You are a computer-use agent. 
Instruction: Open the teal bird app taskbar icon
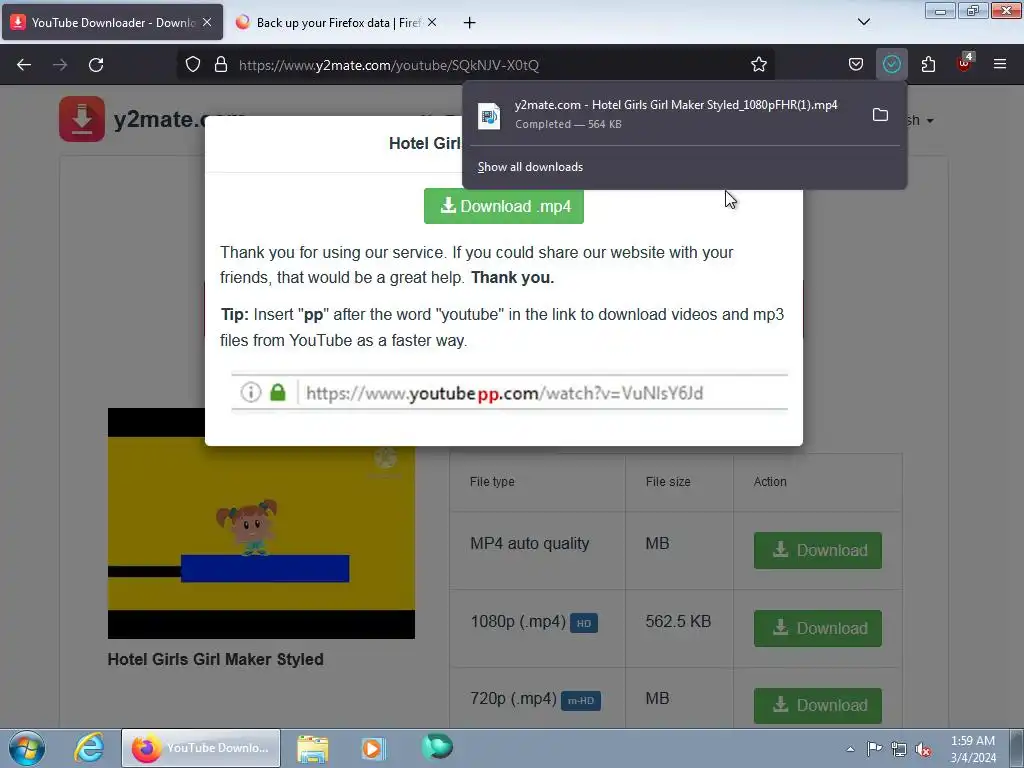(437, 746)
